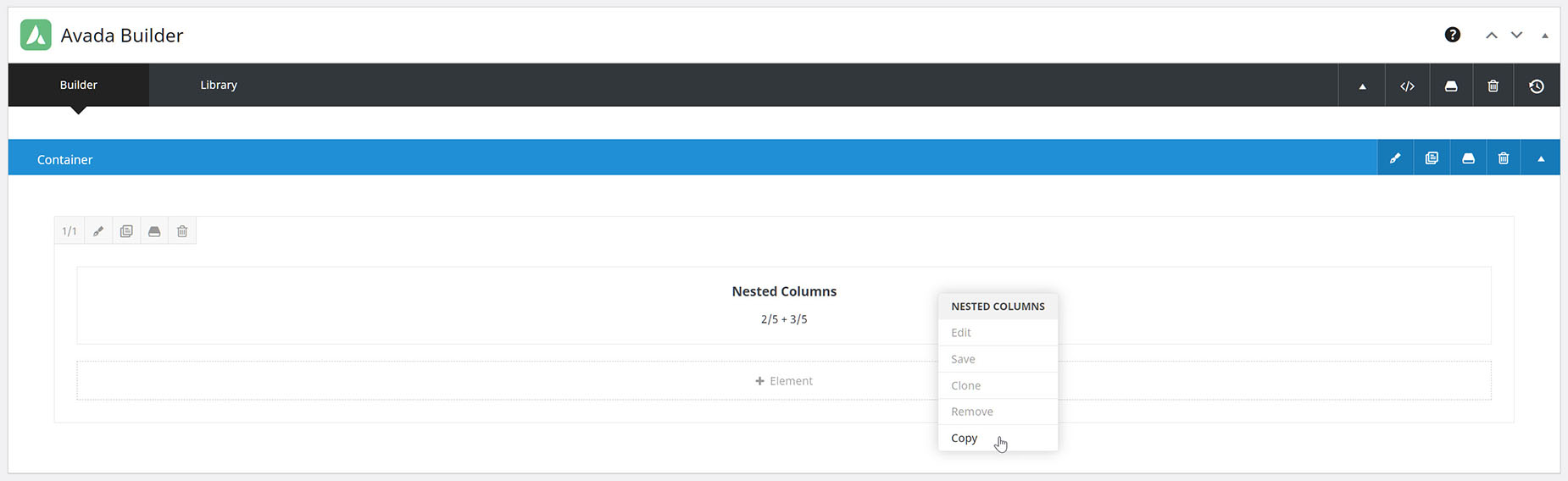Save the Container to the library

click(x=1468, y=158)
